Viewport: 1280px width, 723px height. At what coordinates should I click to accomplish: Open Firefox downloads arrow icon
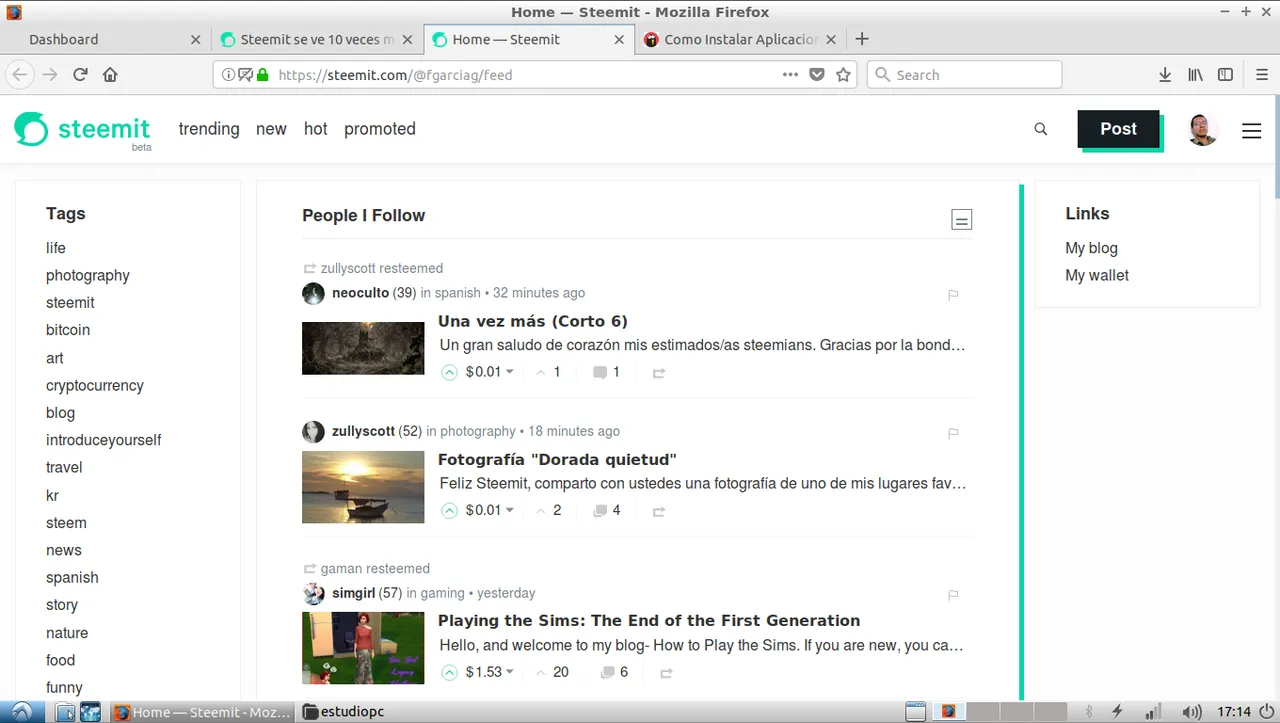pyautogui.click(x=1165, y=75)
